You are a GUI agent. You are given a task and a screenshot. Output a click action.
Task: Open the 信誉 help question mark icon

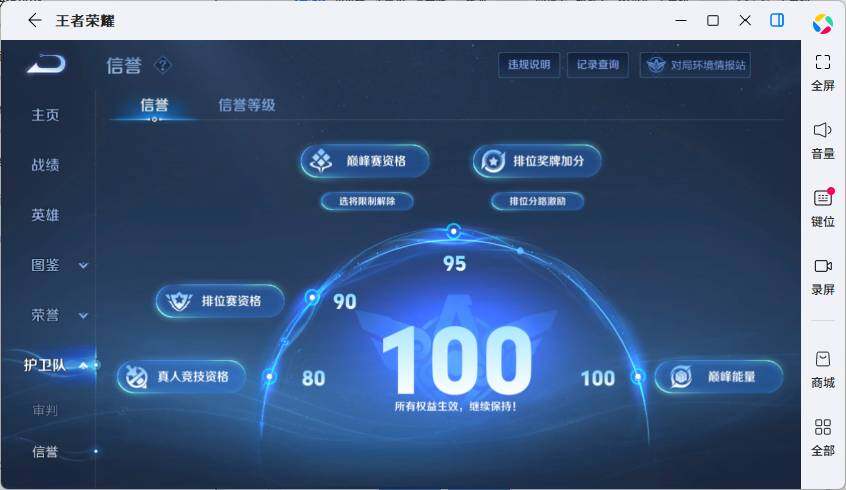(162, 65)
